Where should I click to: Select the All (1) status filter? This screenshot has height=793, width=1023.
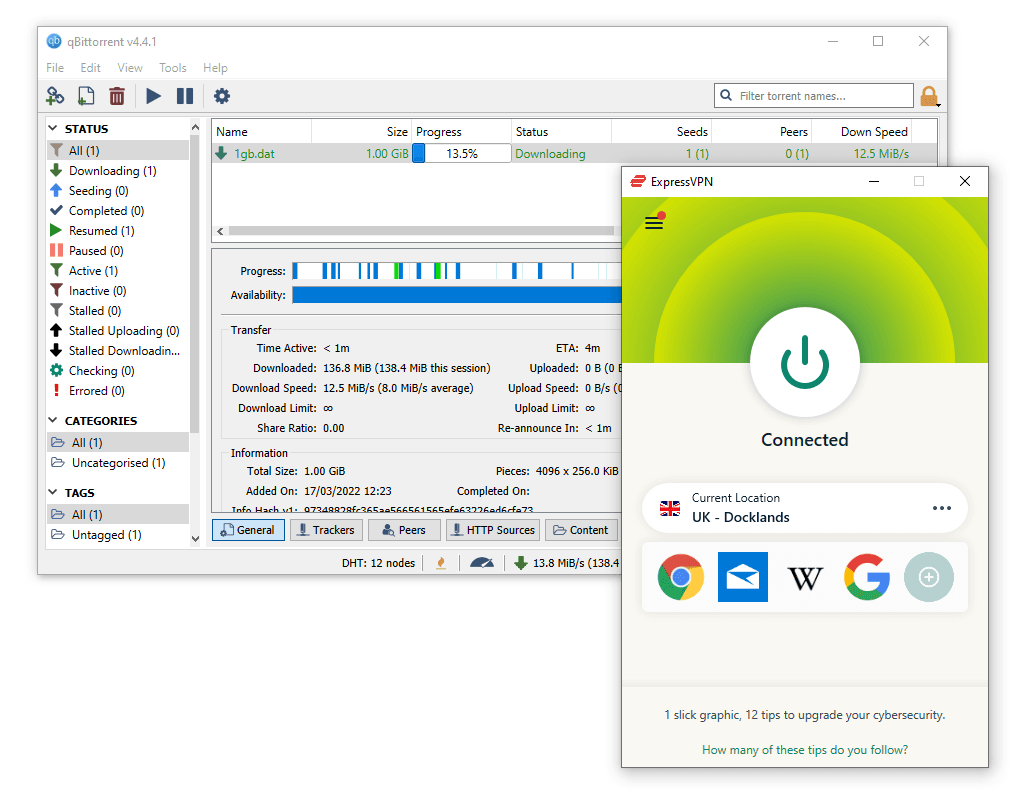click(118, 150)
